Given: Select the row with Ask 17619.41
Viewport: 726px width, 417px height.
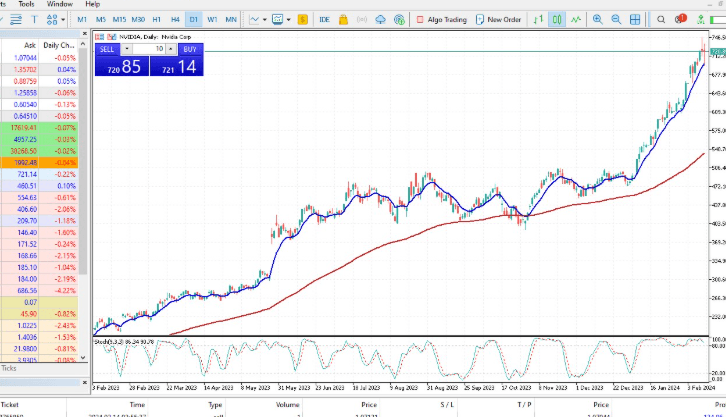Looking at the screenshot, I should pyautogui.click(x=39, y=128).
